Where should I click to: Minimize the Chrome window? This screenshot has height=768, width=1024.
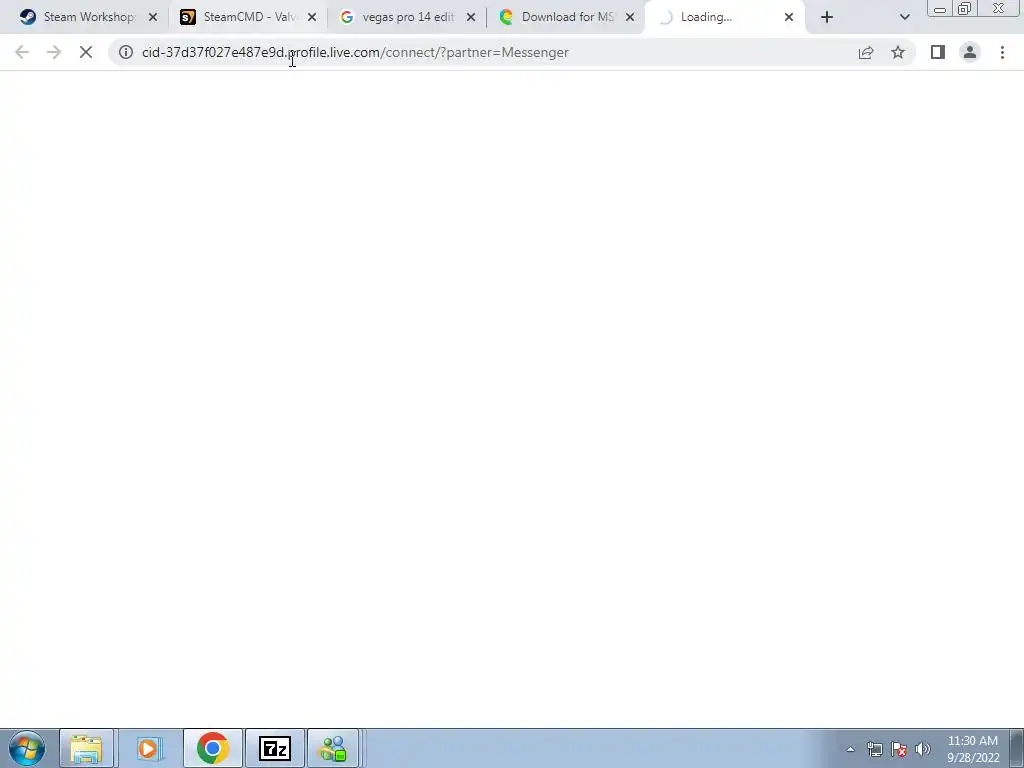940,8
